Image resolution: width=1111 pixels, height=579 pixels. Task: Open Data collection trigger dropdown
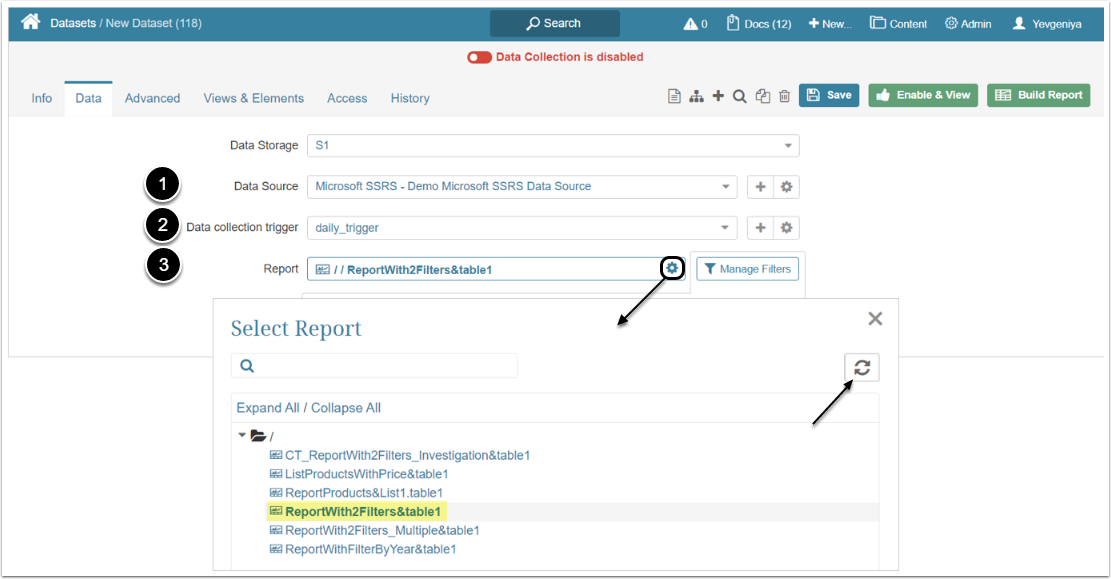click(x=522, y=227)
